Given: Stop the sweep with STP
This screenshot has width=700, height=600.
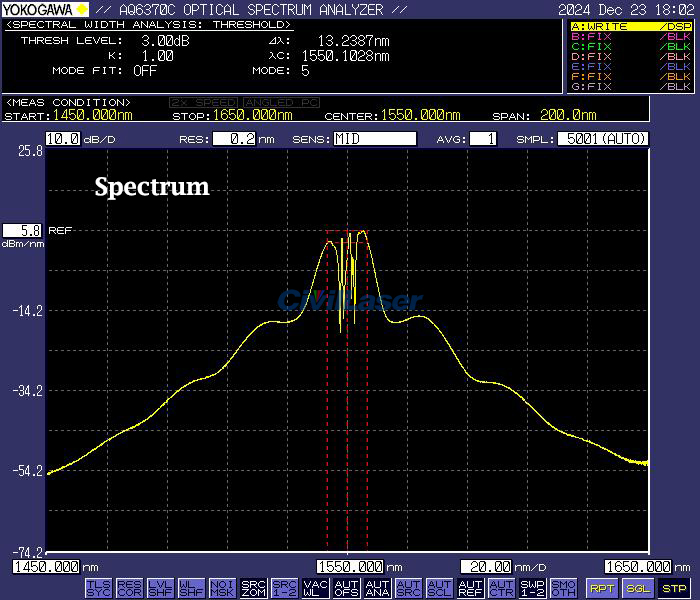Looking at the screenshot, I should [x=674, y=588].
